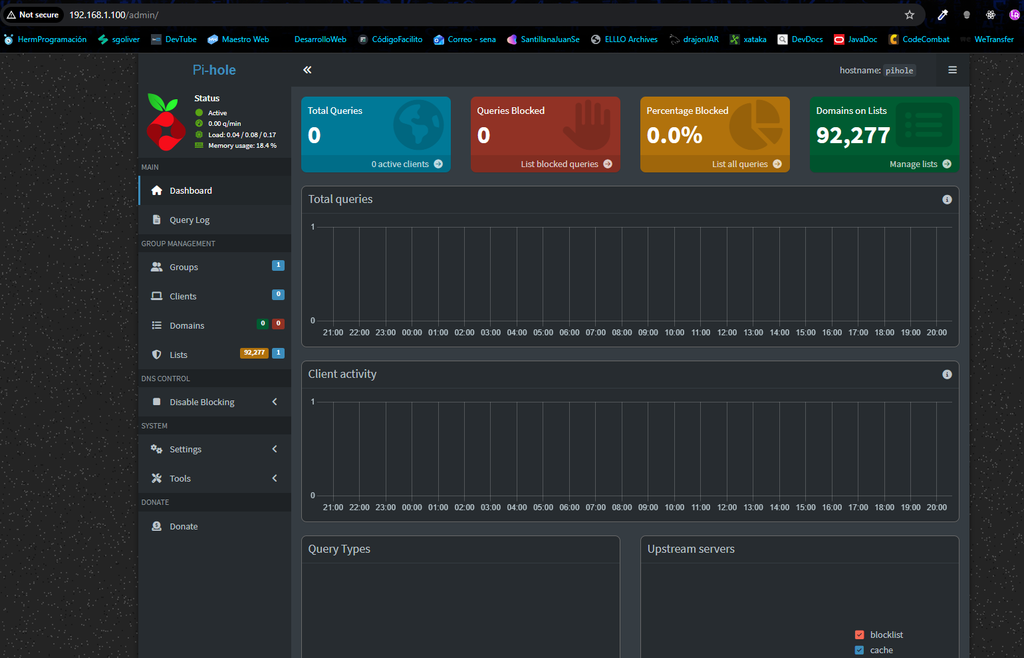Click the Pi-hole title link
The width and height of the screenshot is (1024, 658).
click(x=214, y=70)
